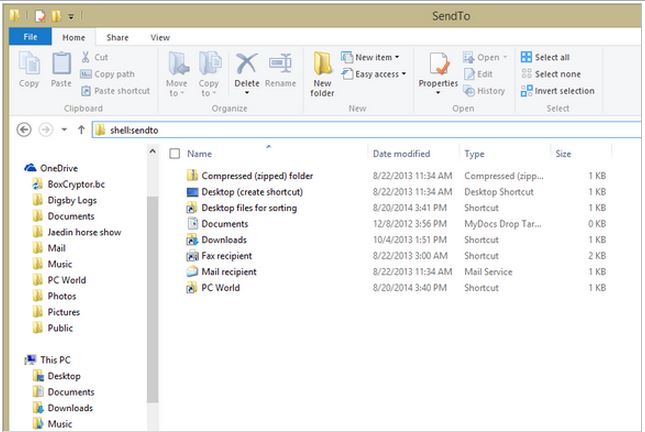This screenshot has height=432, width=645.
Task: Click the Back navigation arrow
Action: pos(24,130)
